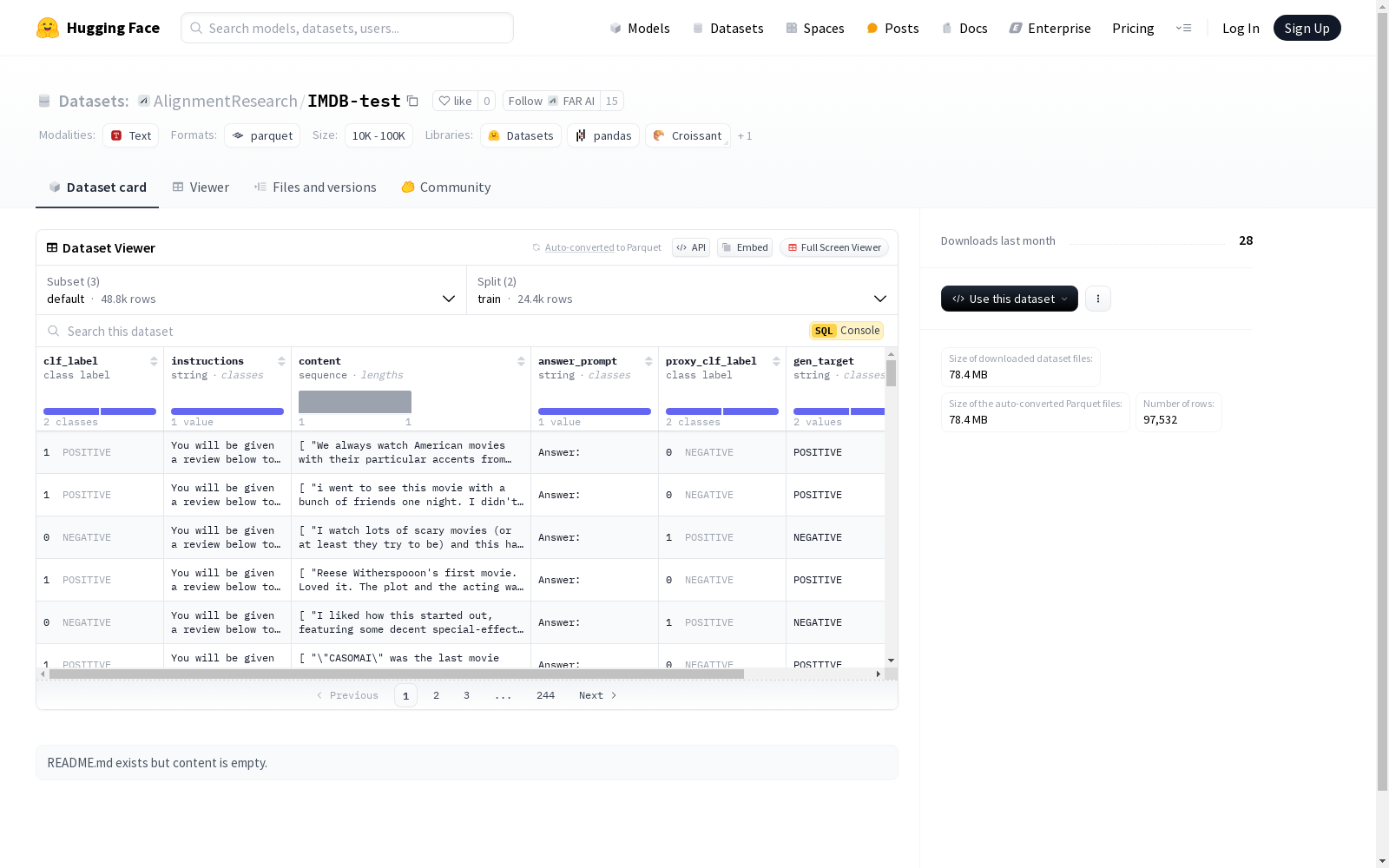Viewport: 1389px width, 868px height.
Task: Go to Models in top navigation
Action: pyautogui.click(x=640, y=28)
